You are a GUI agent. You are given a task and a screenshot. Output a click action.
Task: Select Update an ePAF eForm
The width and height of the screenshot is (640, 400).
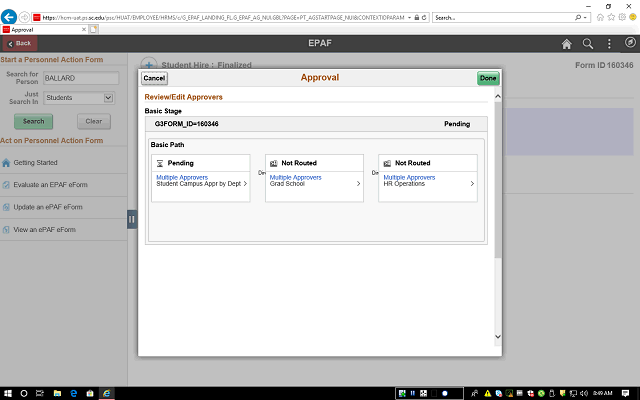click(48, 207)
